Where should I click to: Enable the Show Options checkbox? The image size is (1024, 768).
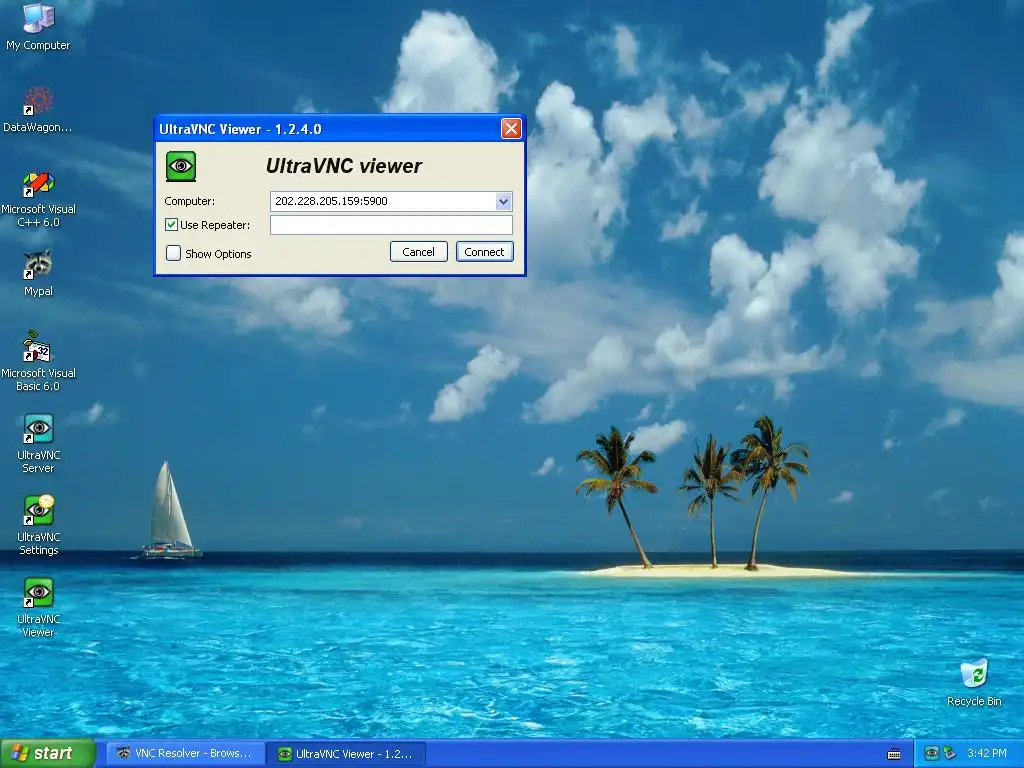pos(173,253)
